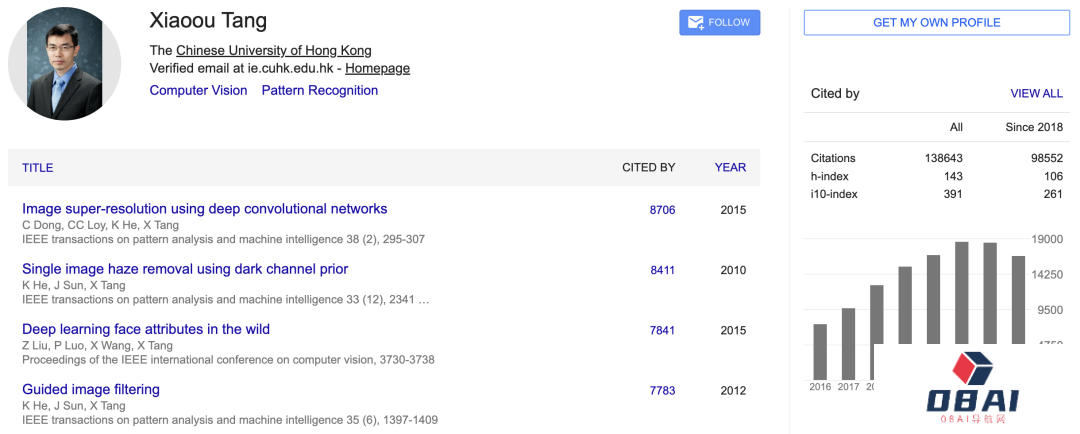This screenshot has height=434, width=1080.
Task: Open the Chinese University of Hong Kong link
Action: 273,50
